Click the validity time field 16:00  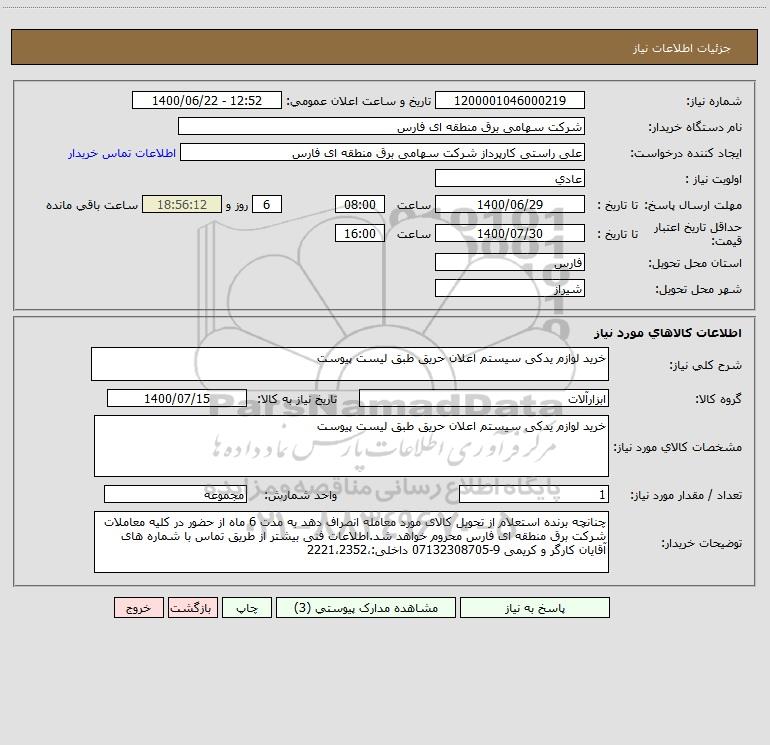click(x=359, y=233)
